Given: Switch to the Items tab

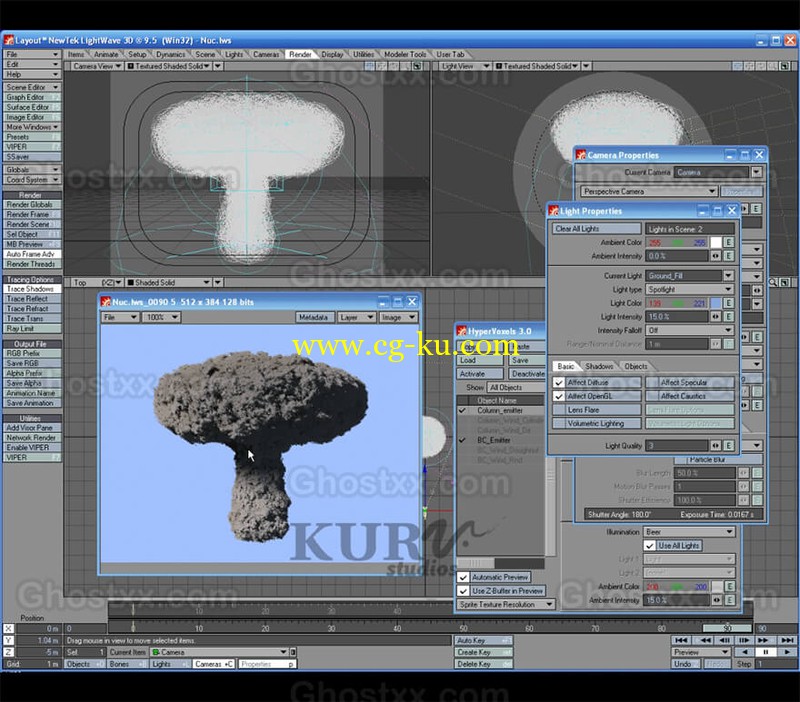Looking at the screenshot, I should point(76,55).
